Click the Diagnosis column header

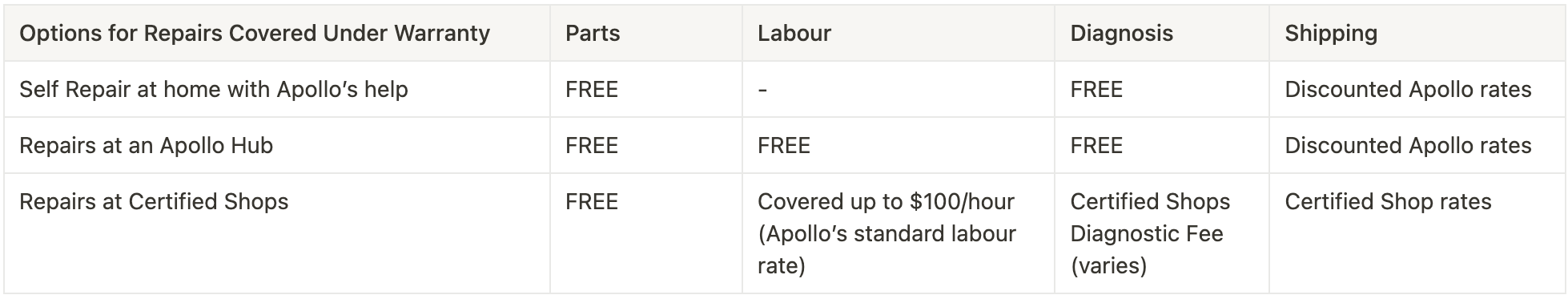pos(1121,33)
